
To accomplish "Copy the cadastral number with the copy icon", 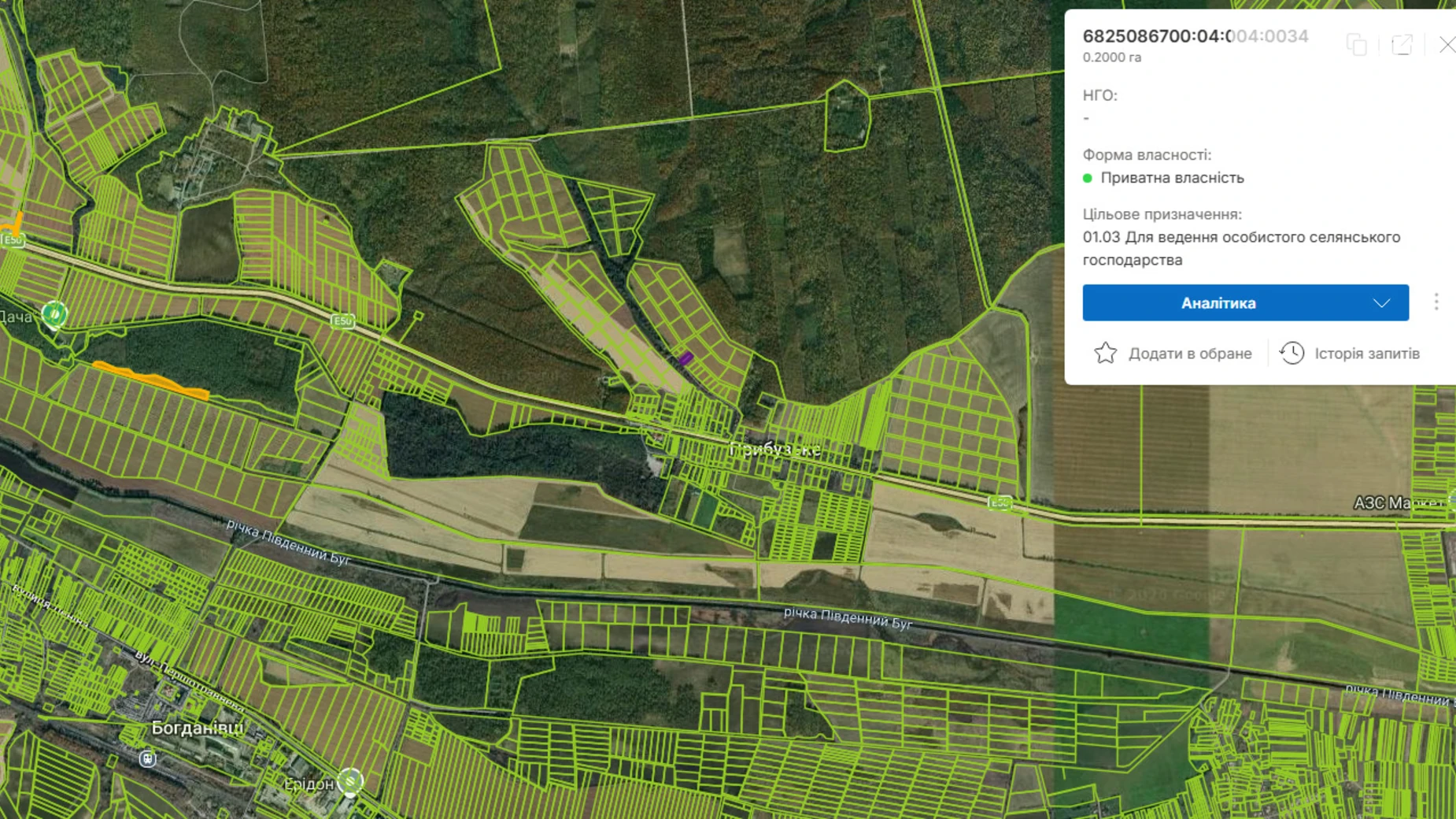I will [1356, 45].
